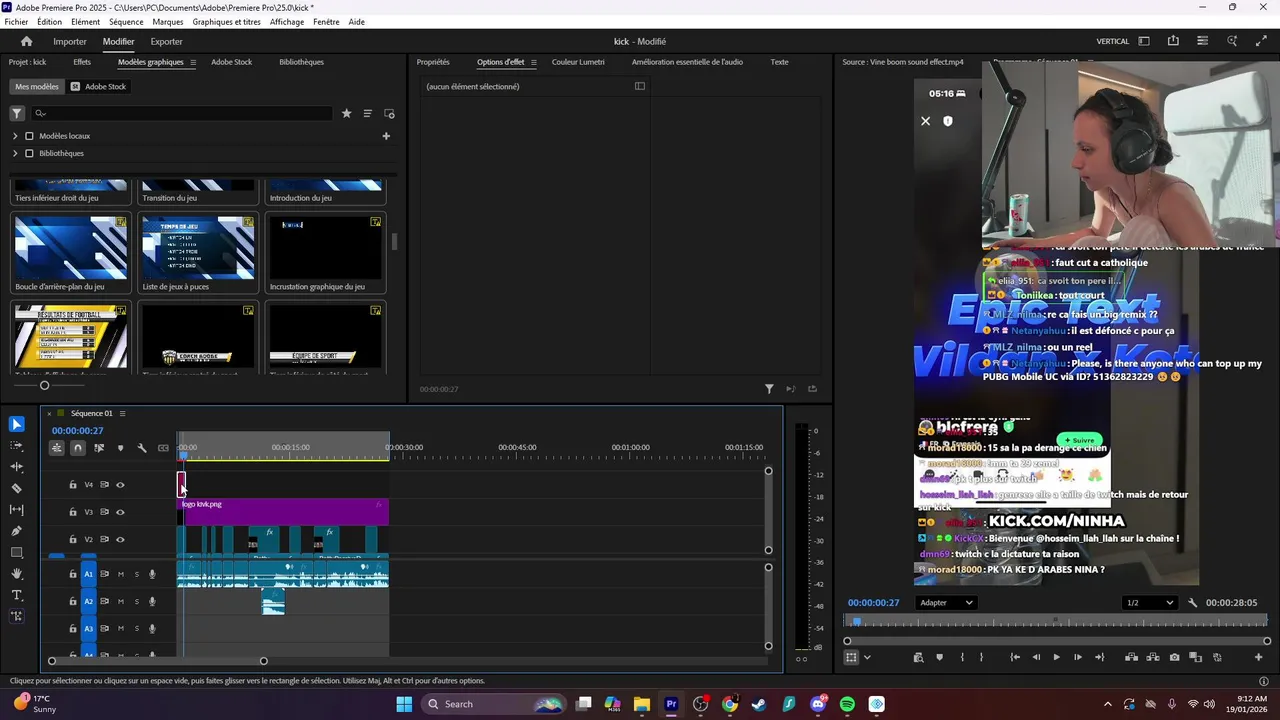Open the Fichier menu
This screenshot has width=1280, height=720.
[x=16, y=22]
